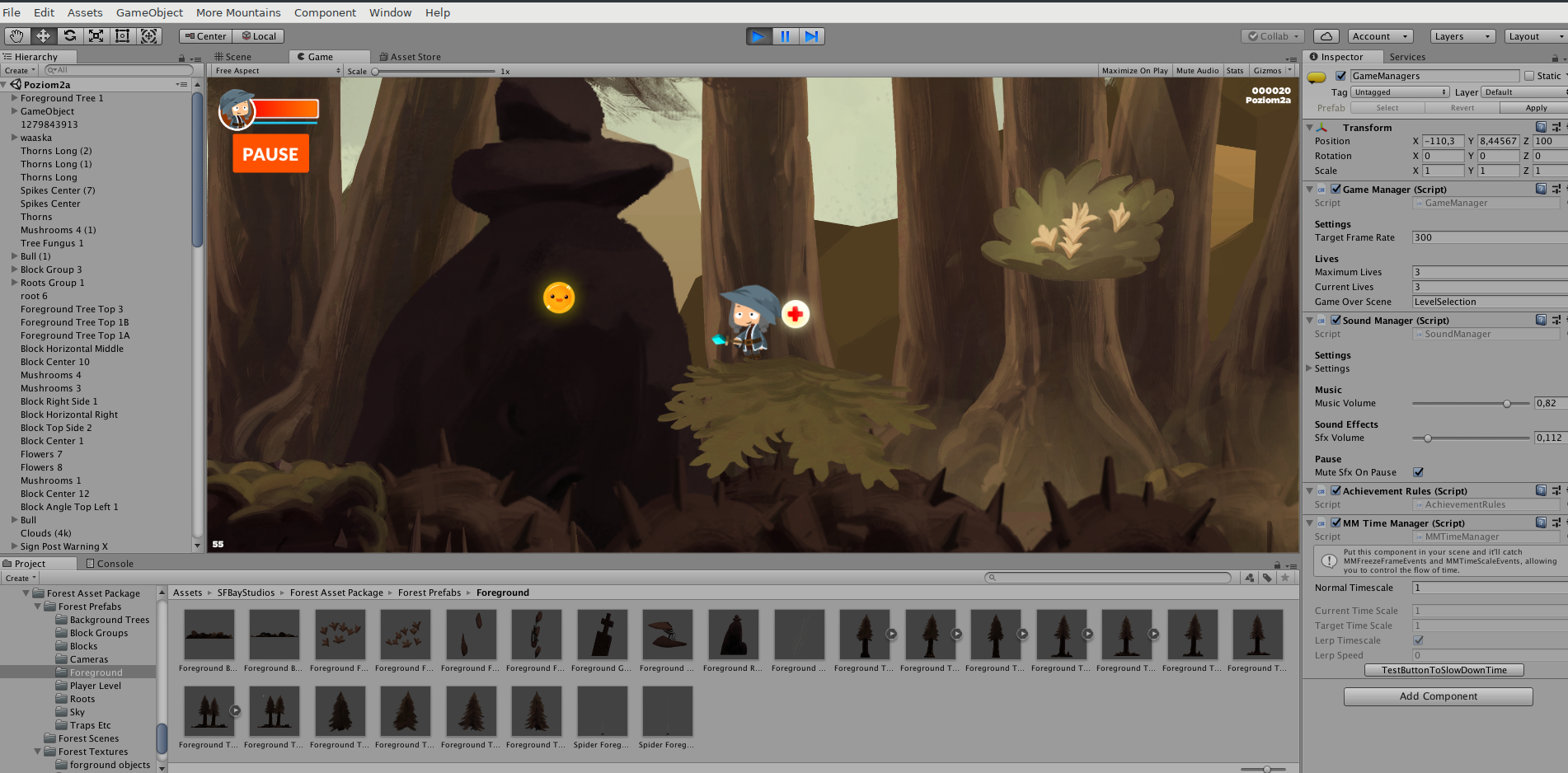
Task: Select Mushrooms 4 (1) in Hierarchy
Action: tap(58, 230)
